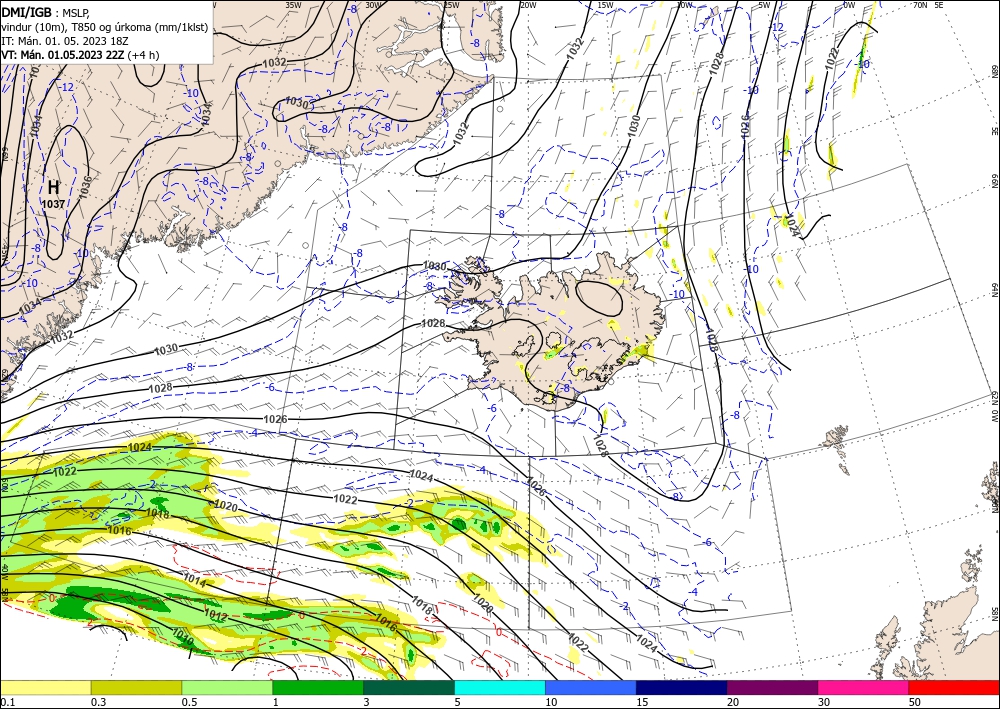Select the pink 30–50 legend swatch
This screenshot has width=1000, height=709.
coord(864,687)
